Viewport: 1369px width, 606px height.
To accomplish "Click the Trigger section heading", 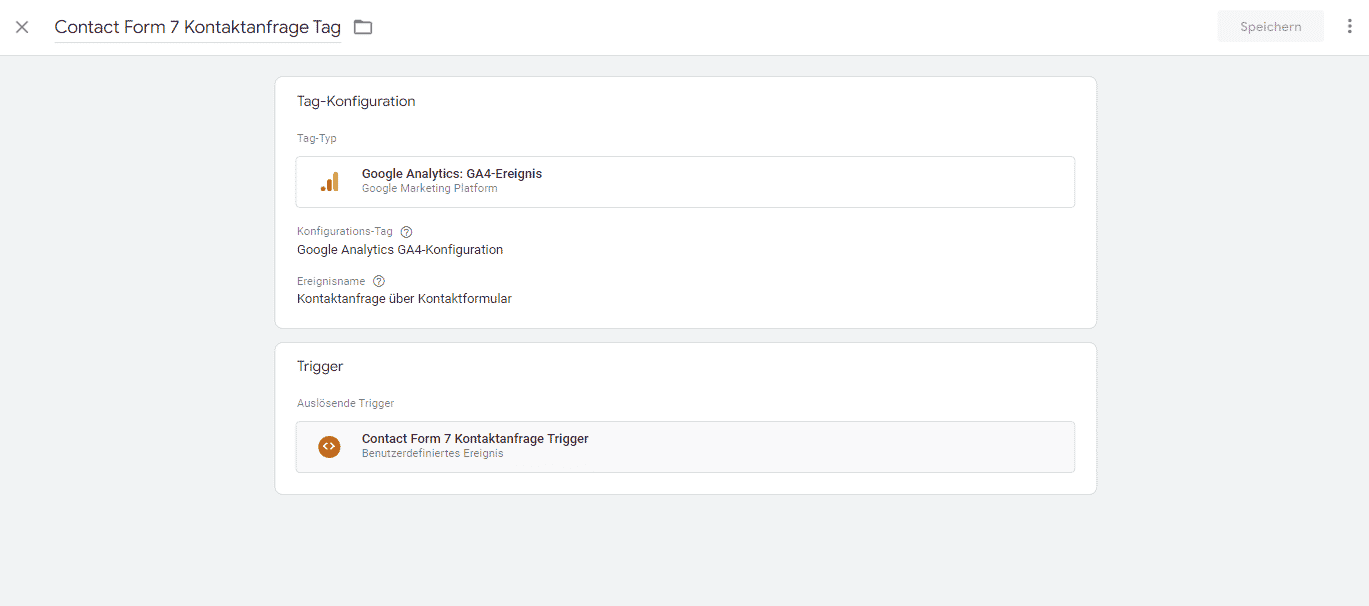I will pyautogui.click(x=320, y=367).
